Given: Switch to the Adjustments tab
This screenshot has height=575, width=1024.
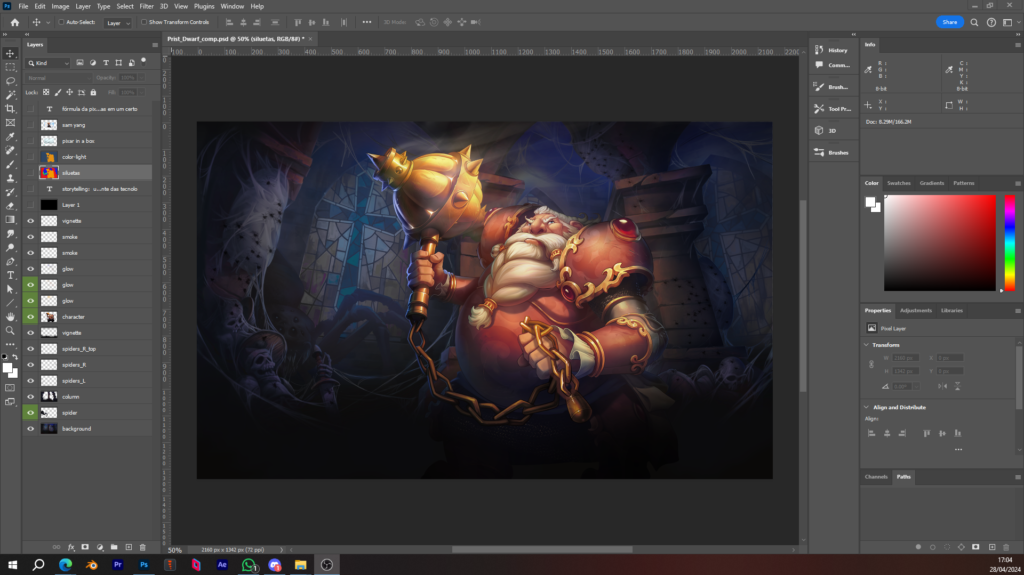Looking at the screenshot, I should [x=916, y=311].
